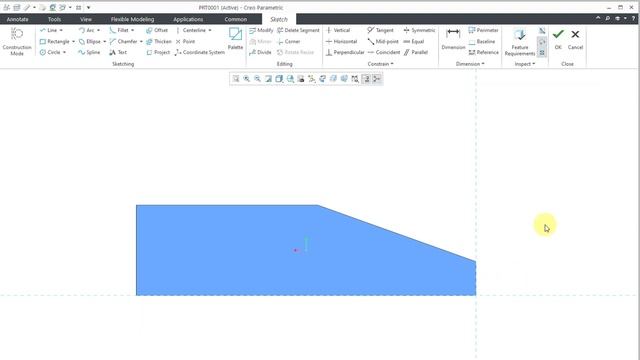Screen dimensions: 640x360
Task: Apply the Tangent constraint
Action: click(380, 30)
